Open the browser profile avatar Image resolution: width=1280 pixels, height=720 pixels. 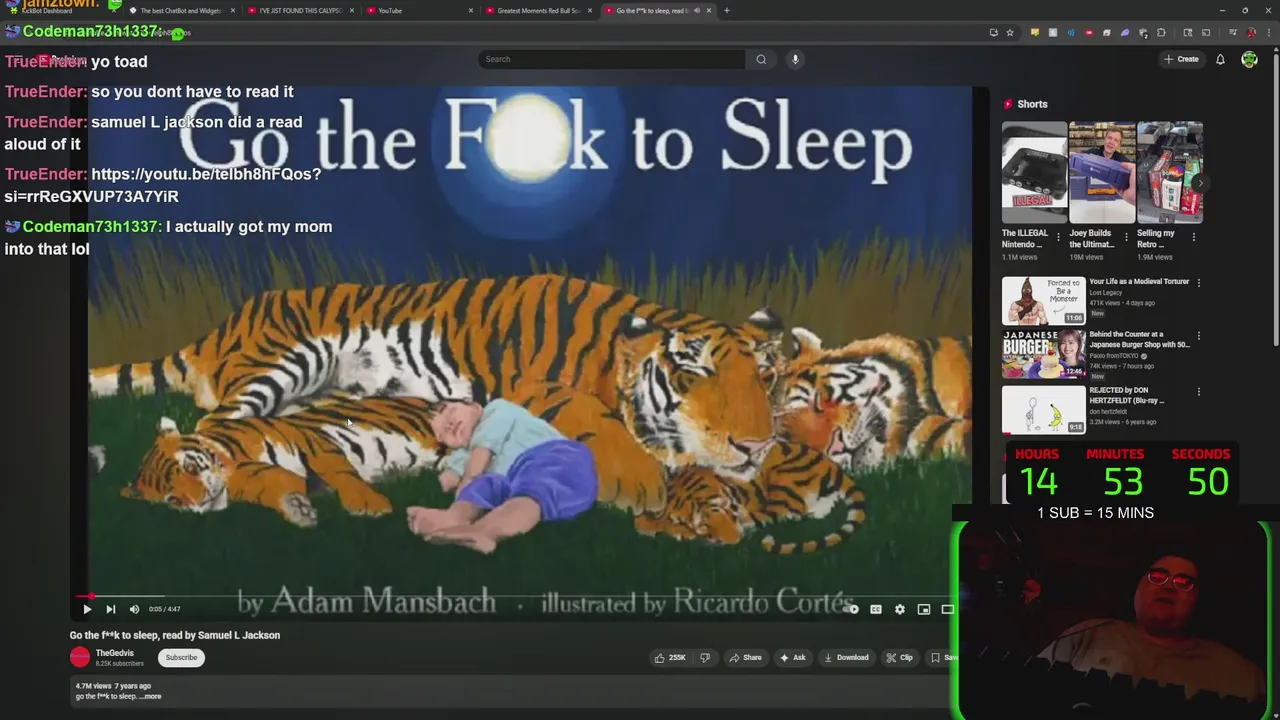(x=1251, y=32)
